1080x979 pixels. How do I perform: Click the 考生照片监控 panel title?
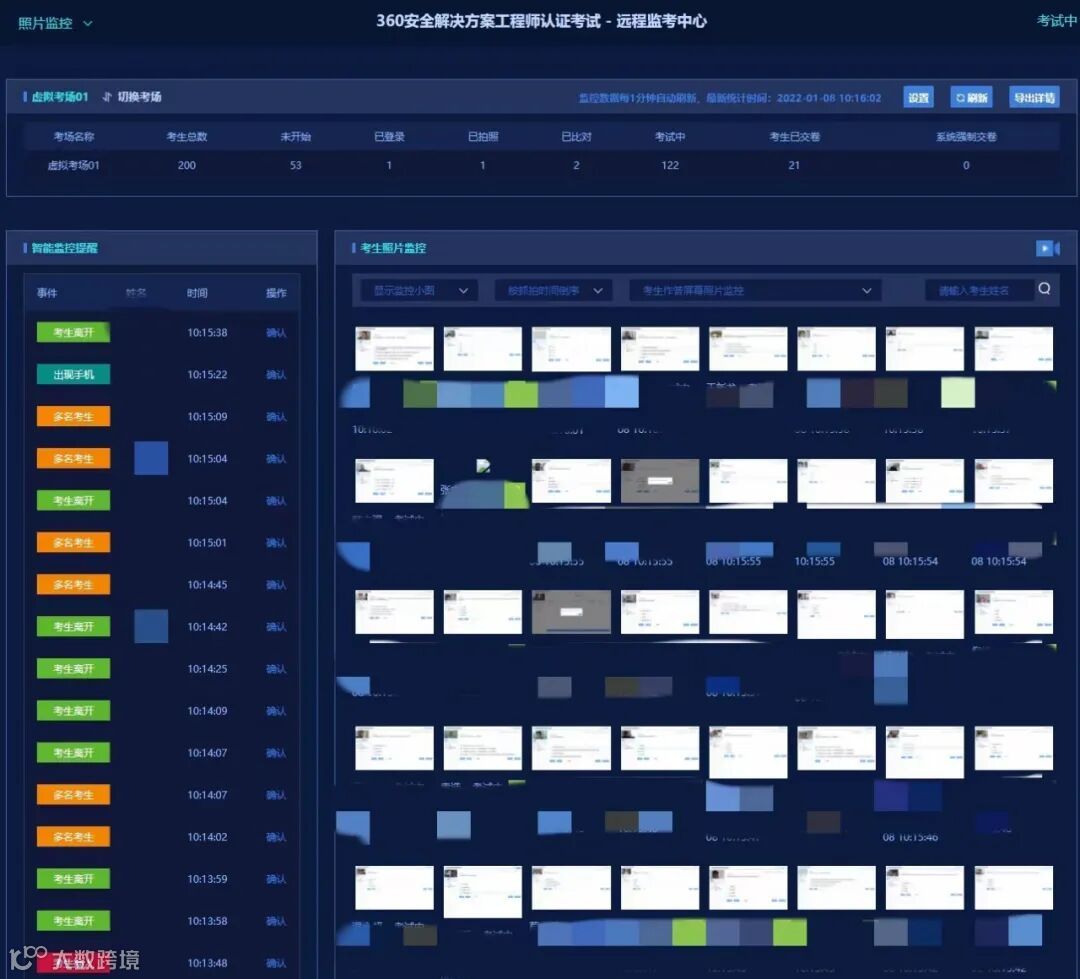[x=393, y=248]
